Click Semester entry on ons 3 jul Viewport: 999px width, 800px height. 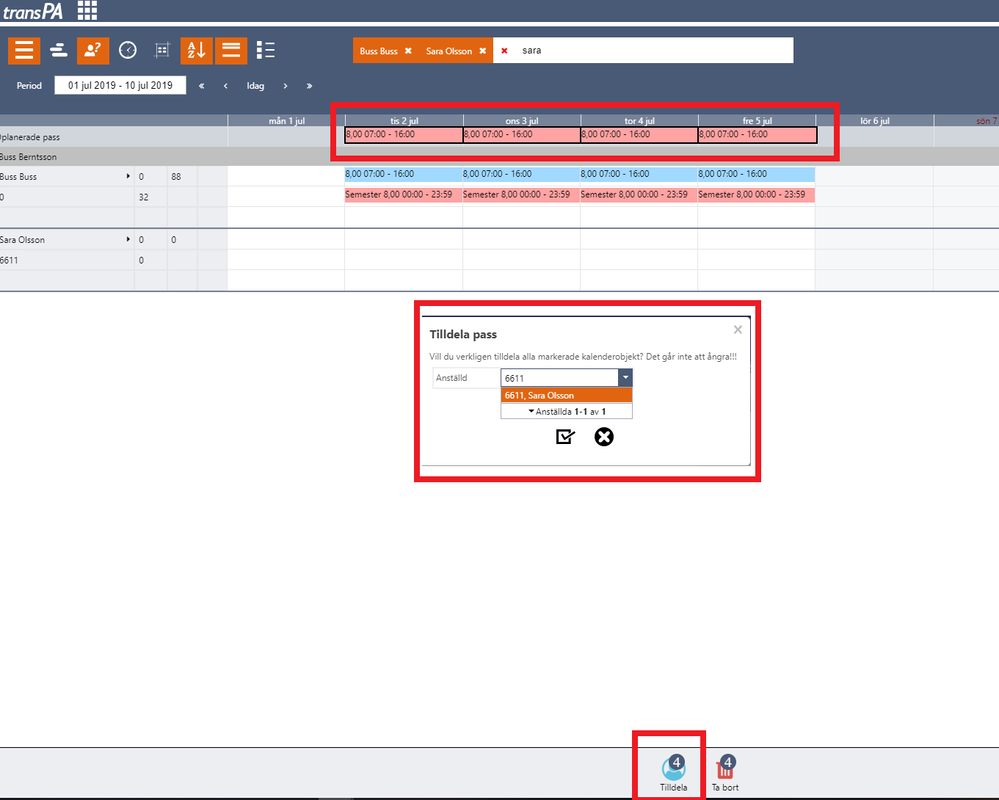[x=521, y=195]
